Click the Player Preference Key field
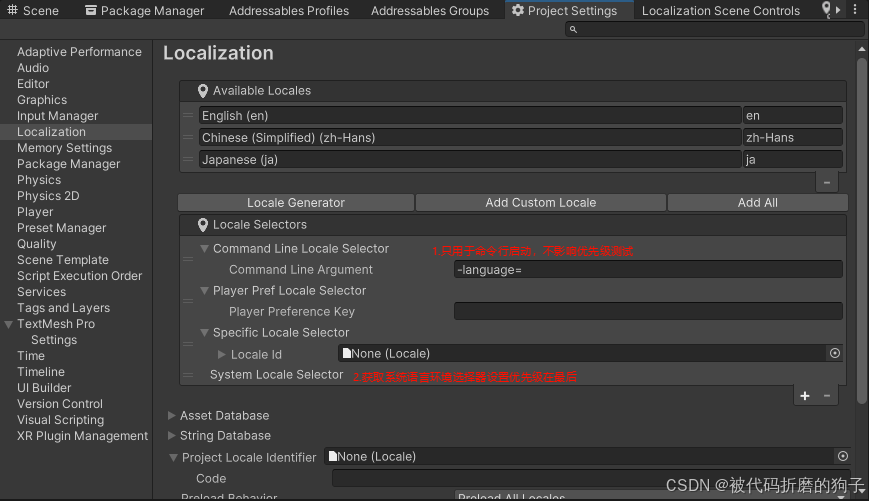The width and height of the screenshot is (869, 501). (x=648, y=311)
